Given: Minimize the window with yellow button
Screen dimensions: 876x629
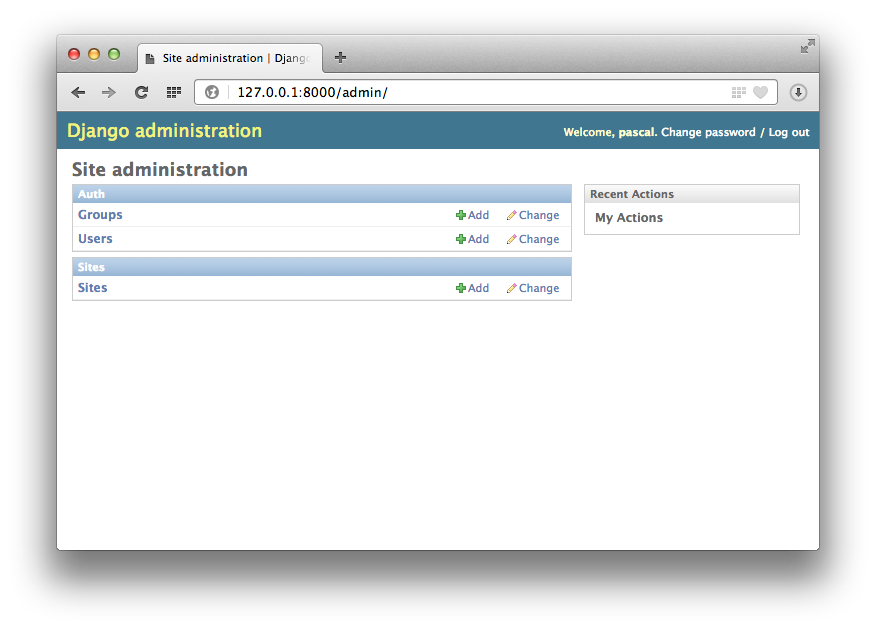Looking at the screenshot, I should [94, 54].
